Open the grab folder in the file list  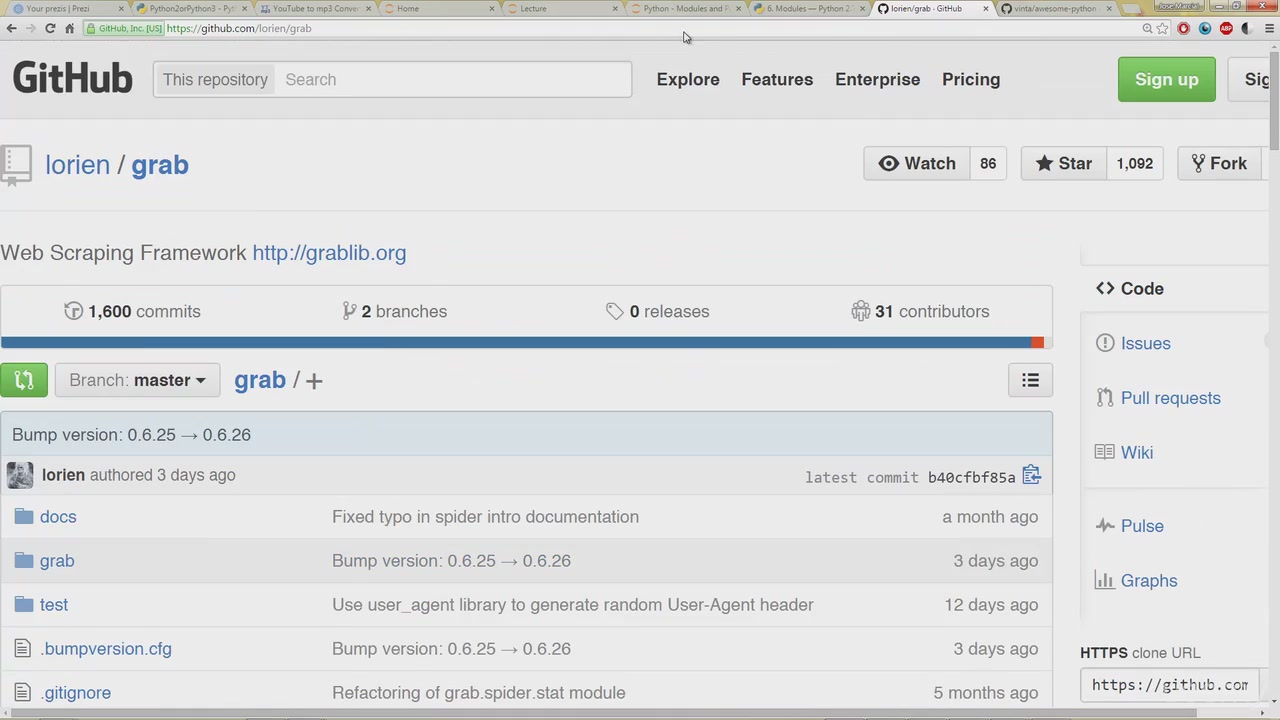57,561
